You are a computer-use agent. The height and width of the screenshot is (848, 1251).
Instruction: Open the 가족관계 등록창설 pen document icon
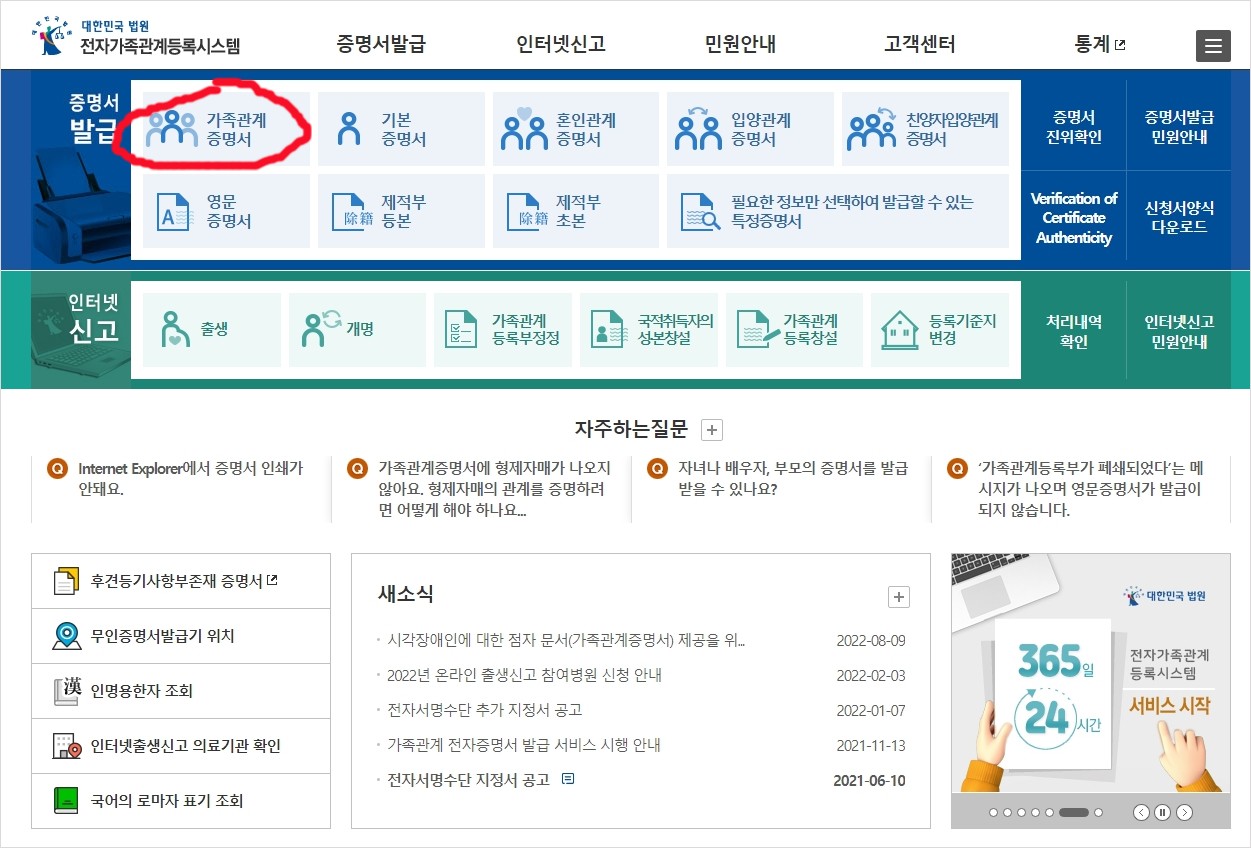pos(756,329)
